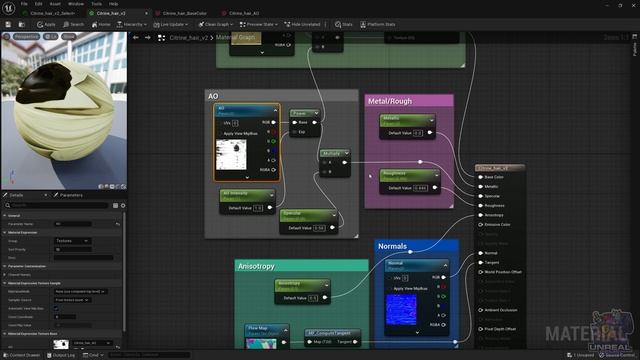
Task: Go back with graph navigation arrow
Action: (136, 38)
